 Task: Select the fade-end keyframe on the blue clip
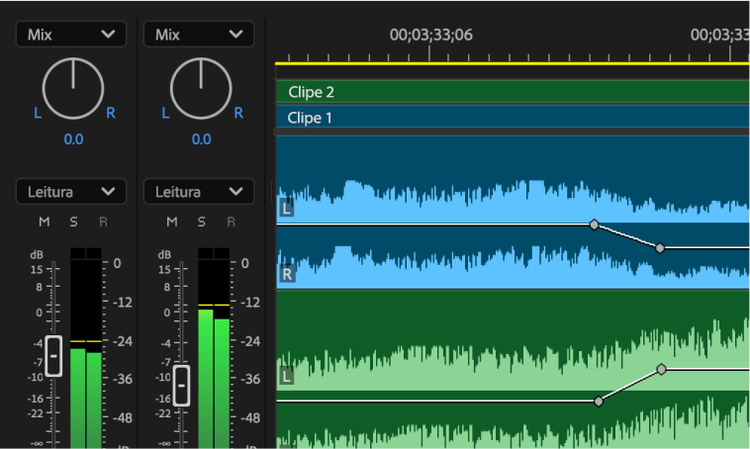pyautogui.click(x=660, y=247)
